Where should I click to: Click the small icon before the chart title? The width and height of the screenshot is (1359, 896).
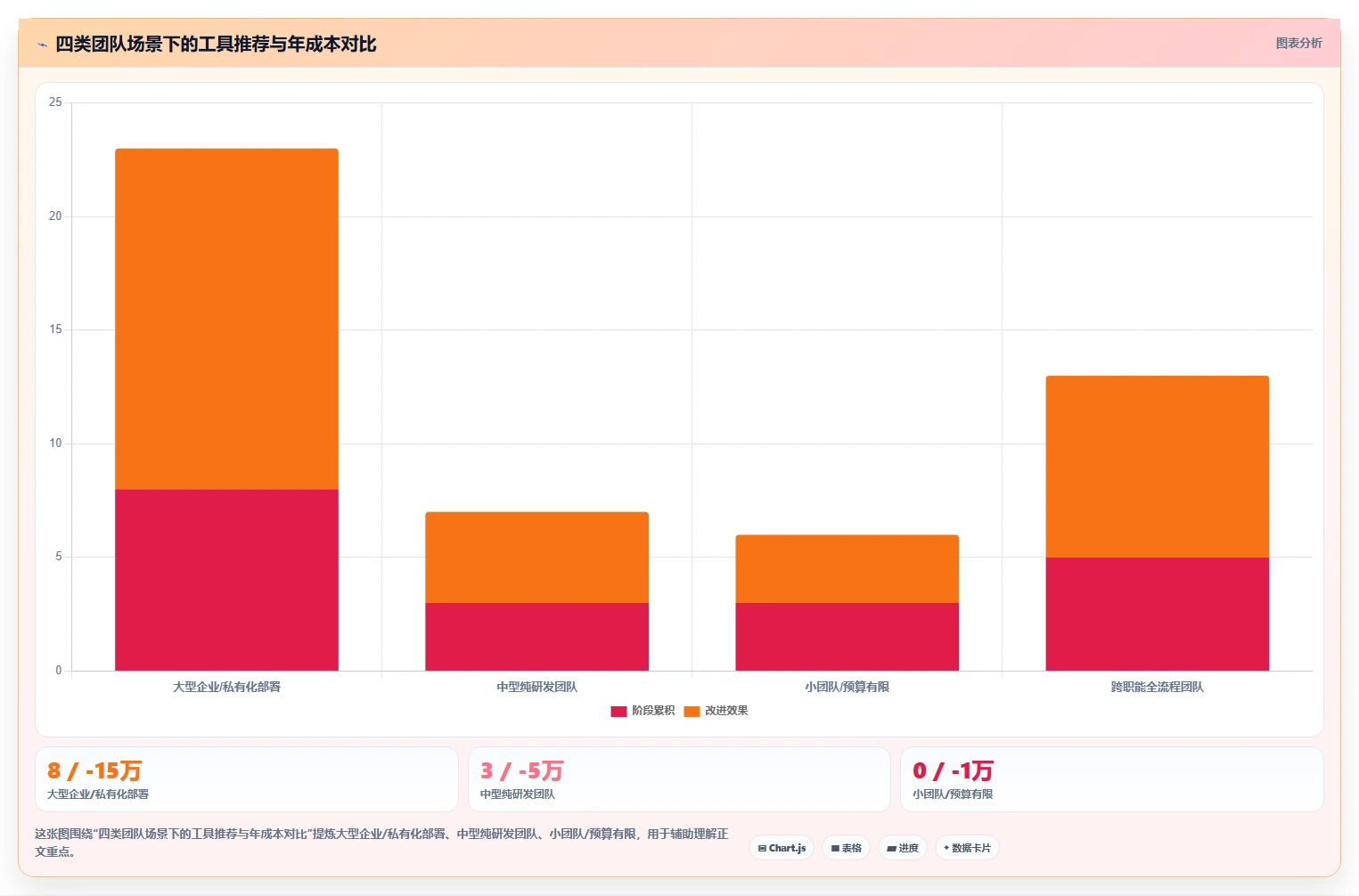[x=42, y=45]
